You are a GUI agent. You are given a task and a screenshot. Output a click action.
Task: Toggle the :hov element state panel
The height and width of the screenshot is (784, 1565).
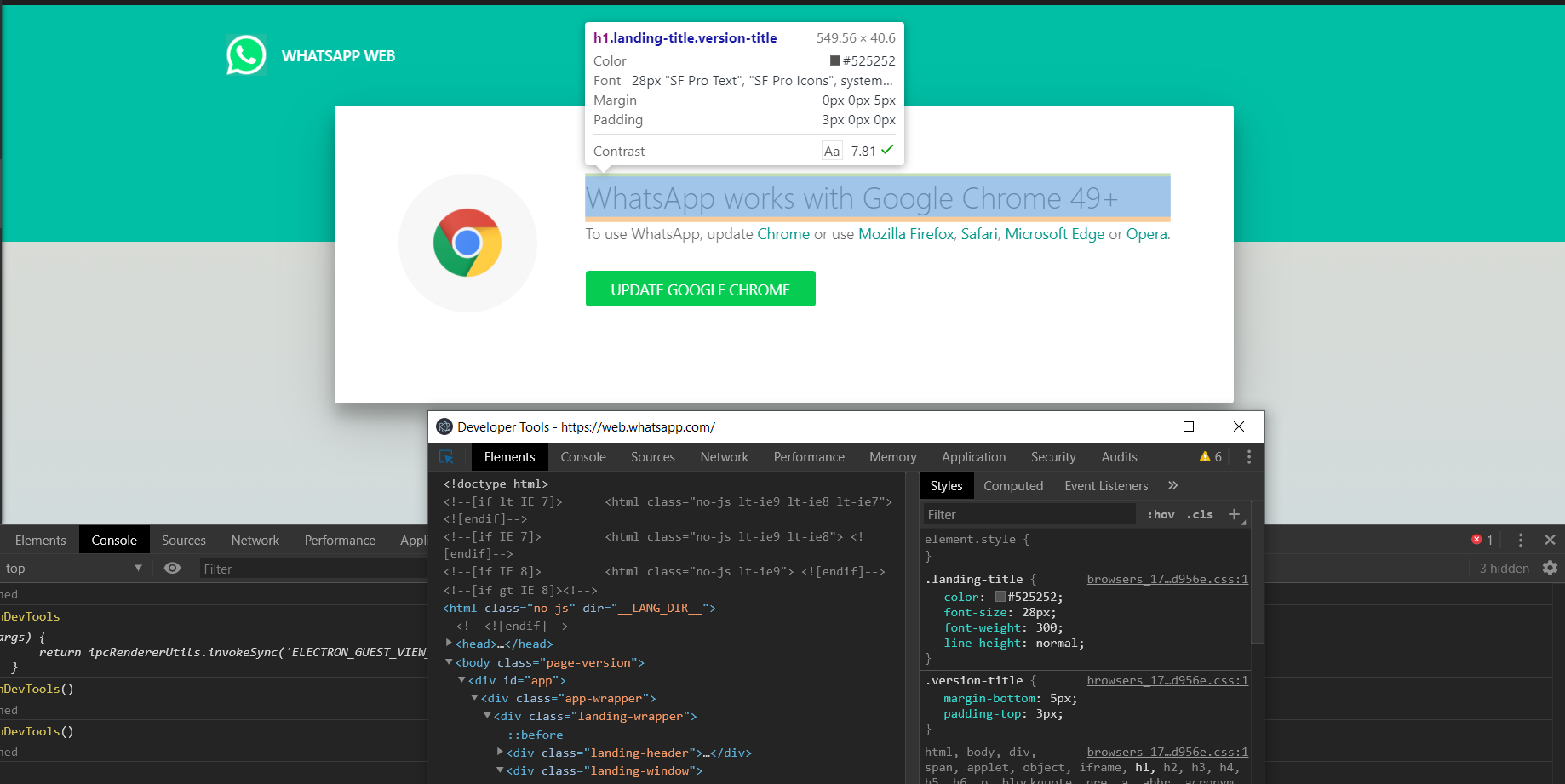[1161, 514]
